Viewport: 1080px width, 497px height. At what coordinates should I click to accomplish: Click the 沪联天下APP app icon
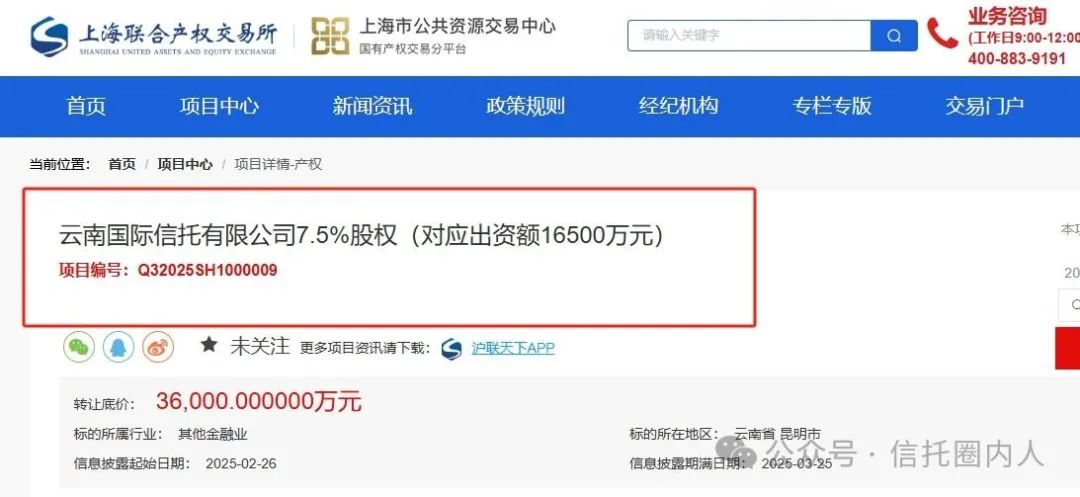(452, 348)
